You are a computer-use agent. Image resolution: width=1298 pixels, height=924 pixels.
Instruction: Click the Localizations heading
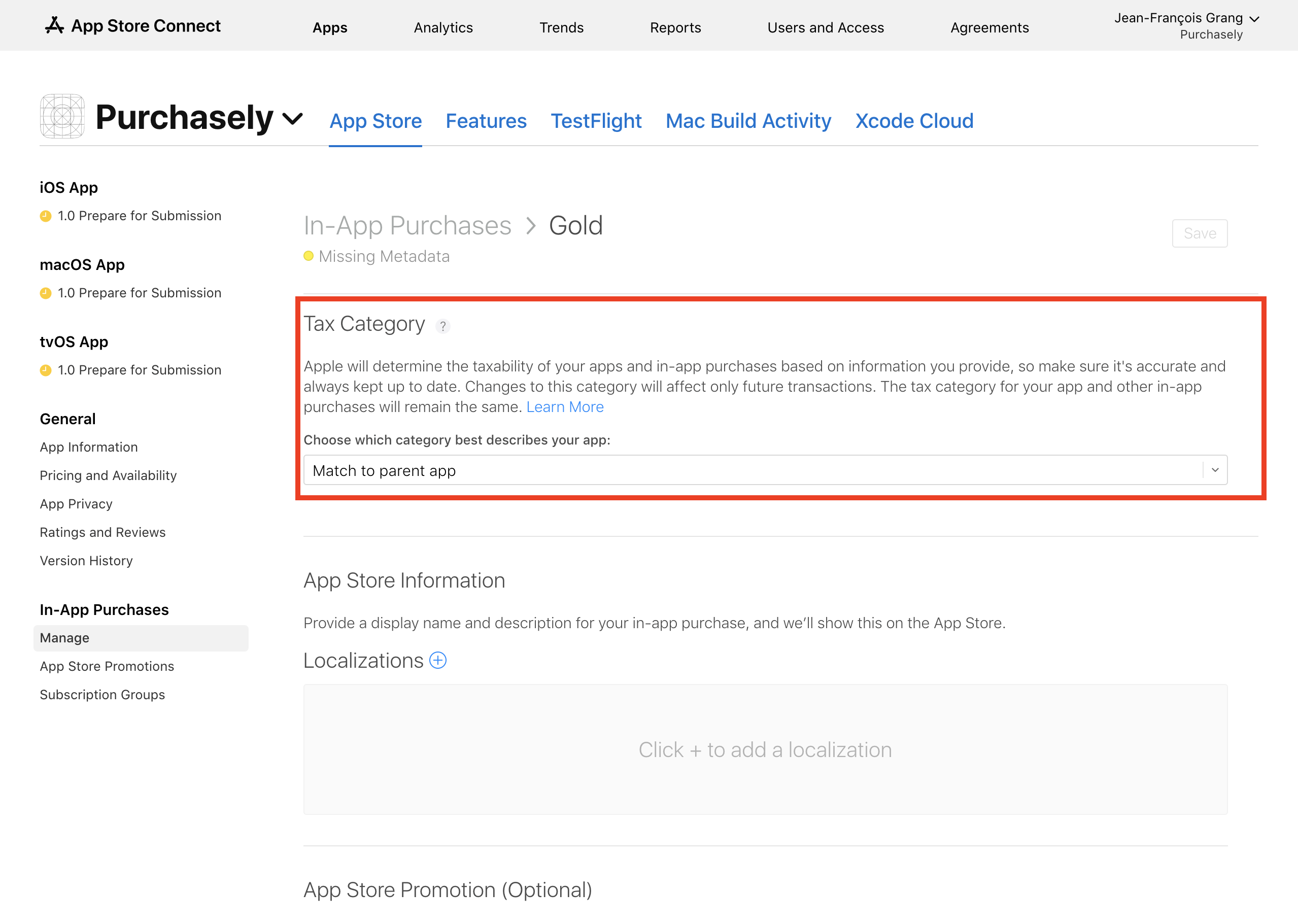(363, 661)
